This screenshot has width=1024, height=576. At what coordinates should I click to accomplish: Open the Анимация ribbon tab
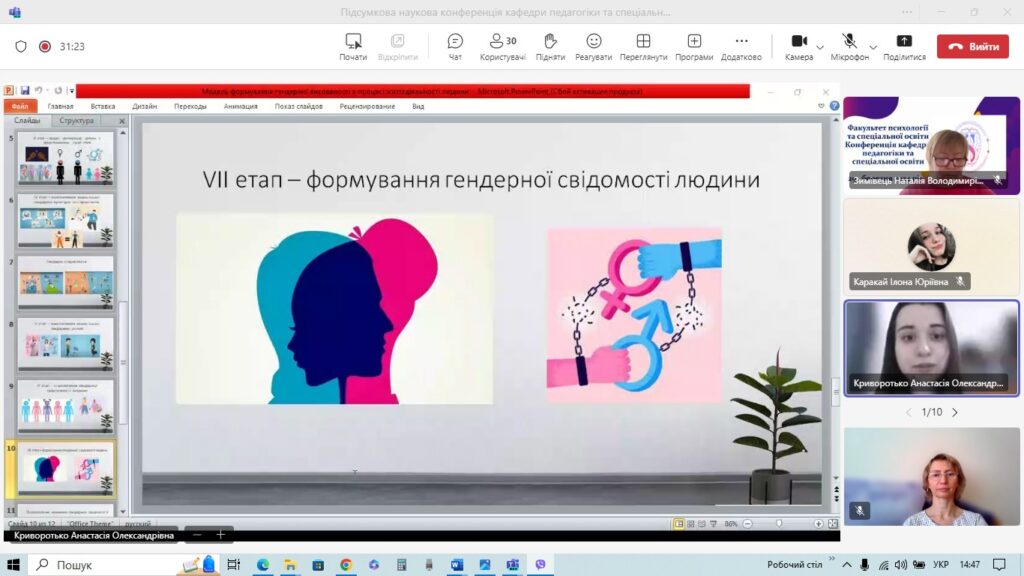tap(240, 106)
